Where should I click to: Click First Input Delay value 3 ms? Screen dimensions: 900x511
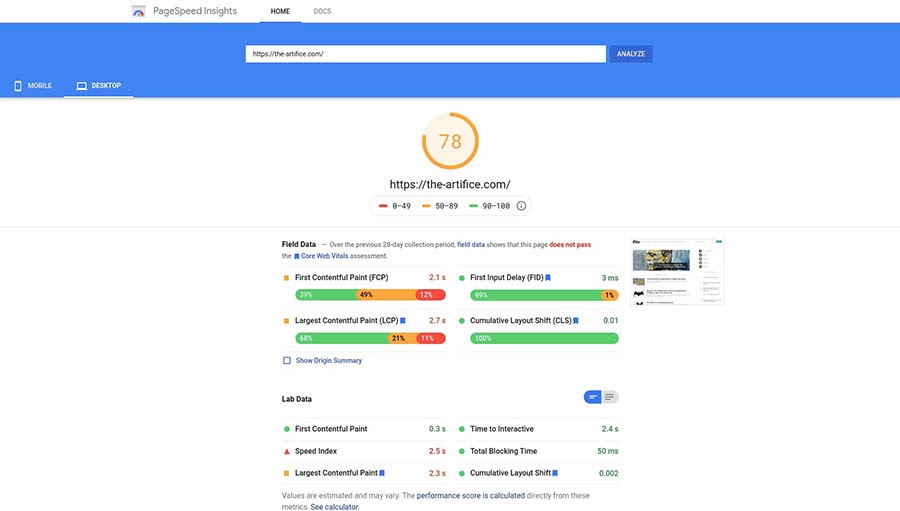click(x=610, y=278)
